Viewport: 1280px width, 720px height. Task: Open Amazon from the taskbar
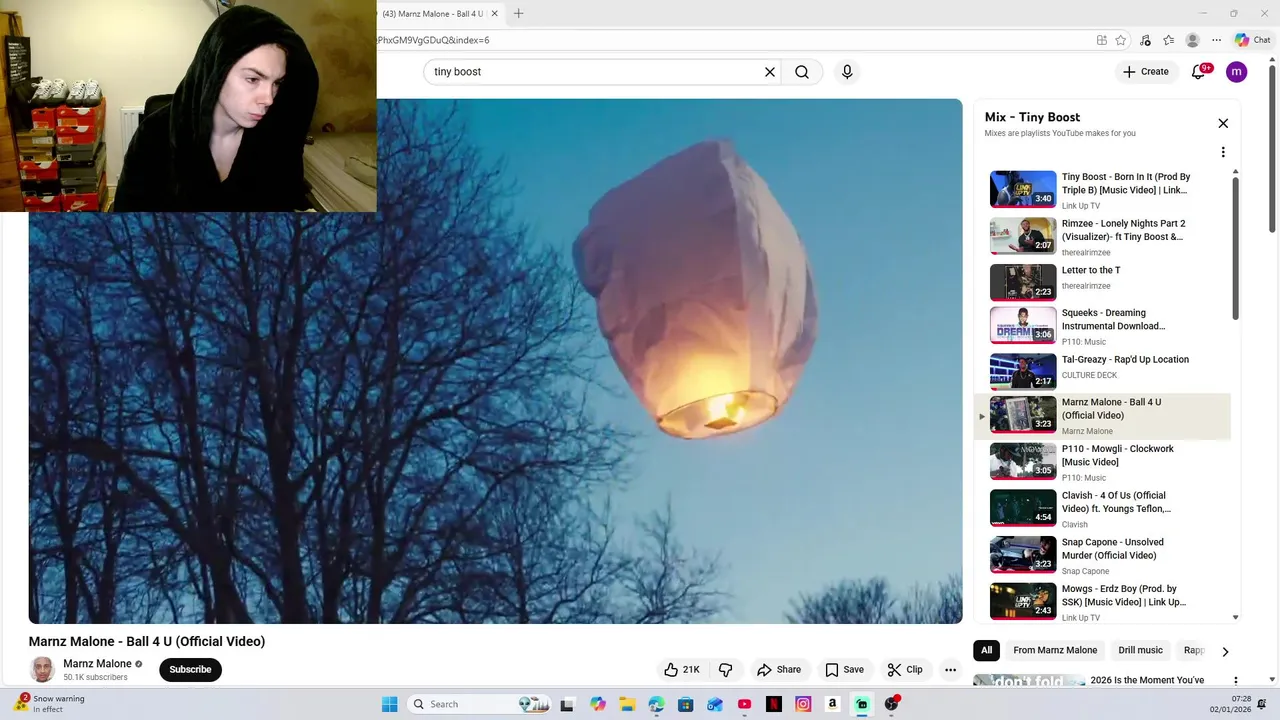[832, 704]
